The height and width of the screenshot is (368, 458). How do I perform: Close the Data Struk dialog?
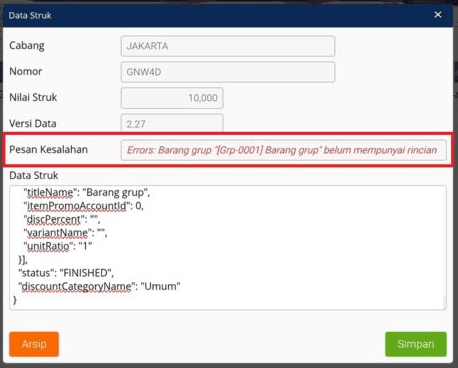click(x=438, y=15)
